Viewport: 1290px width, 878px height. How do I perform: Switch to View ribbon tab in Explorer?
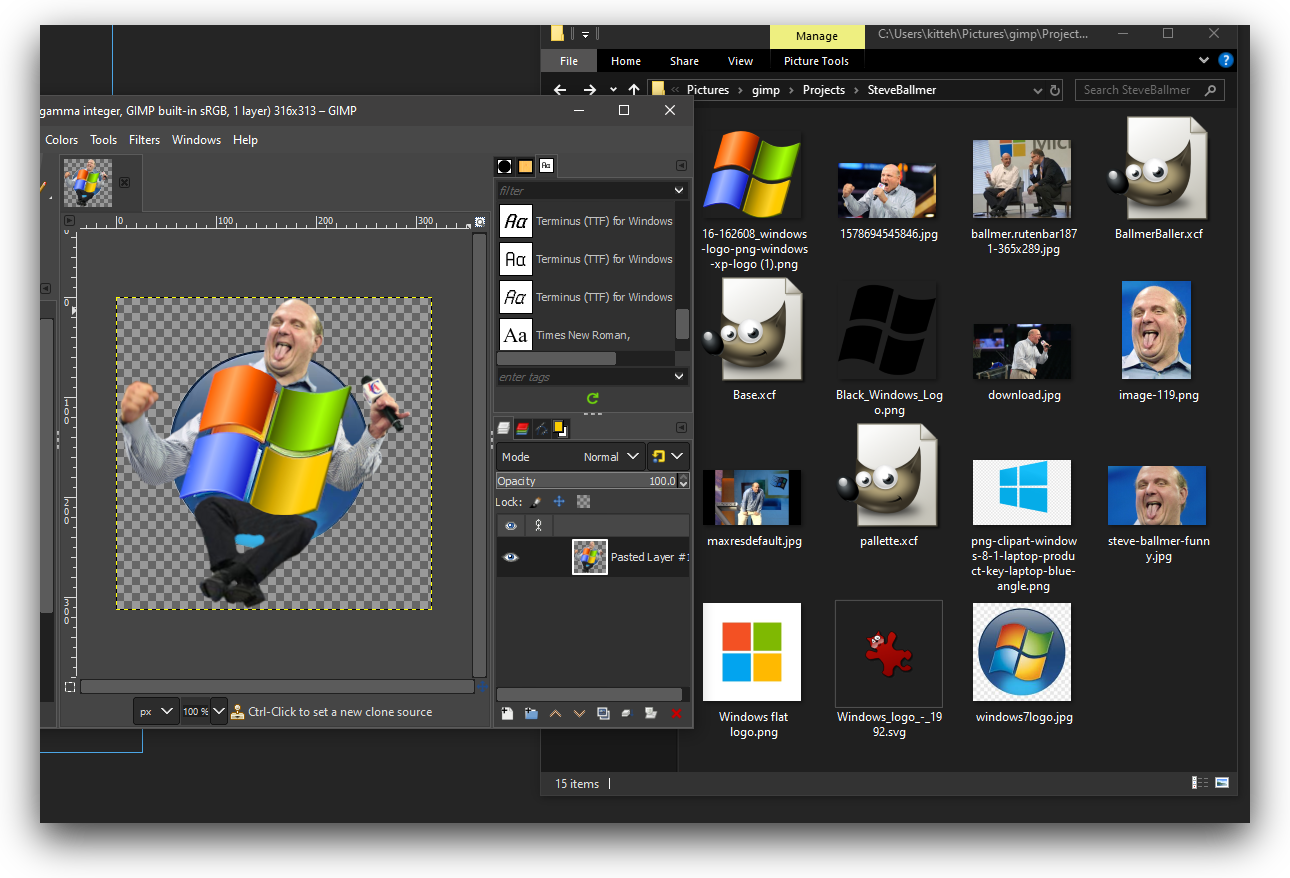(741, 61)
